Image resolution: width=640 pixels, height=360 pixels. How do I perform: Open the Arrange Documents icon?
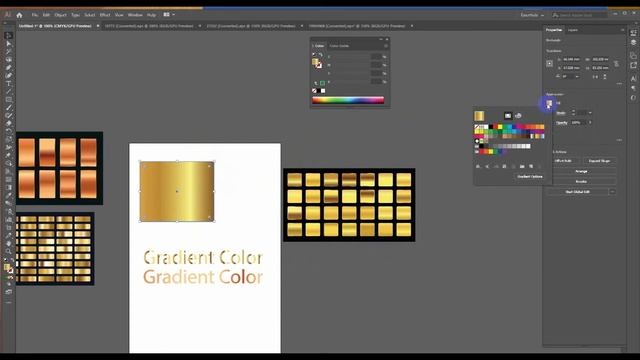tap(167, 15)
